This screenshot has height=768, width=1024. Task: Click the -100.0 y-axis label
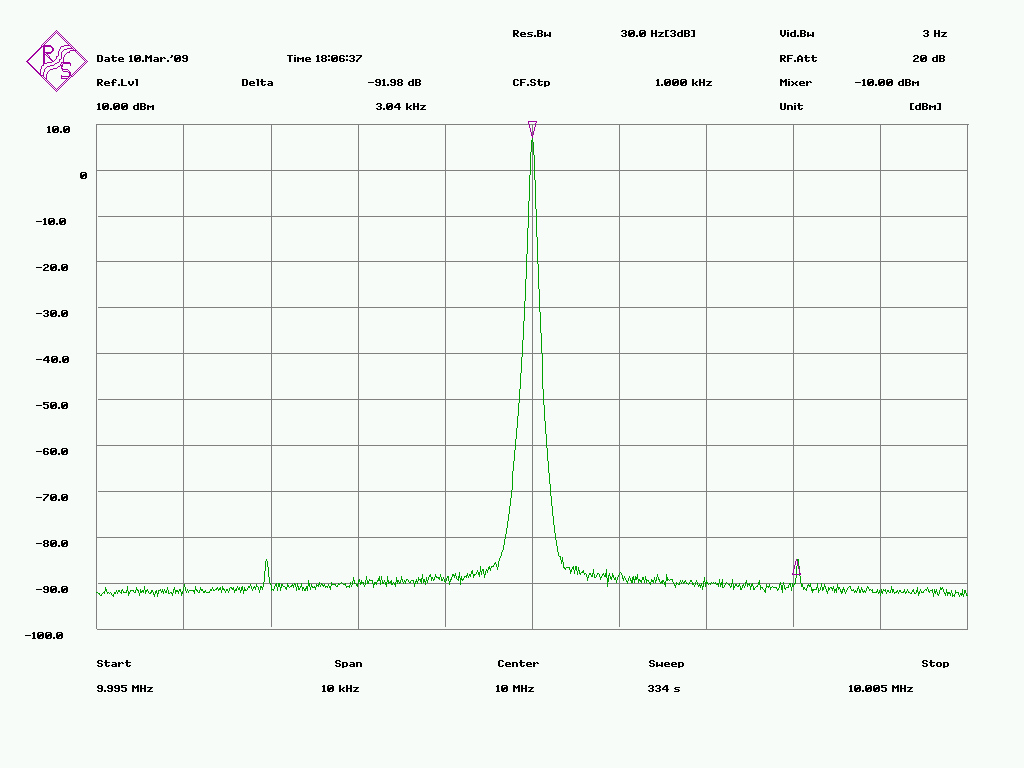click(x=44, y=635)
